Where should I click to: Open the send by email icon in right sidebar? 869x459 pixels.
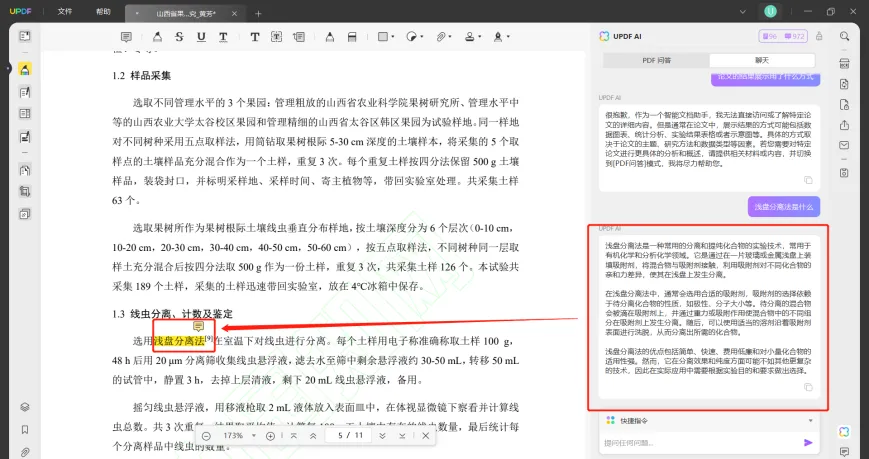click(x=844, y=145)
